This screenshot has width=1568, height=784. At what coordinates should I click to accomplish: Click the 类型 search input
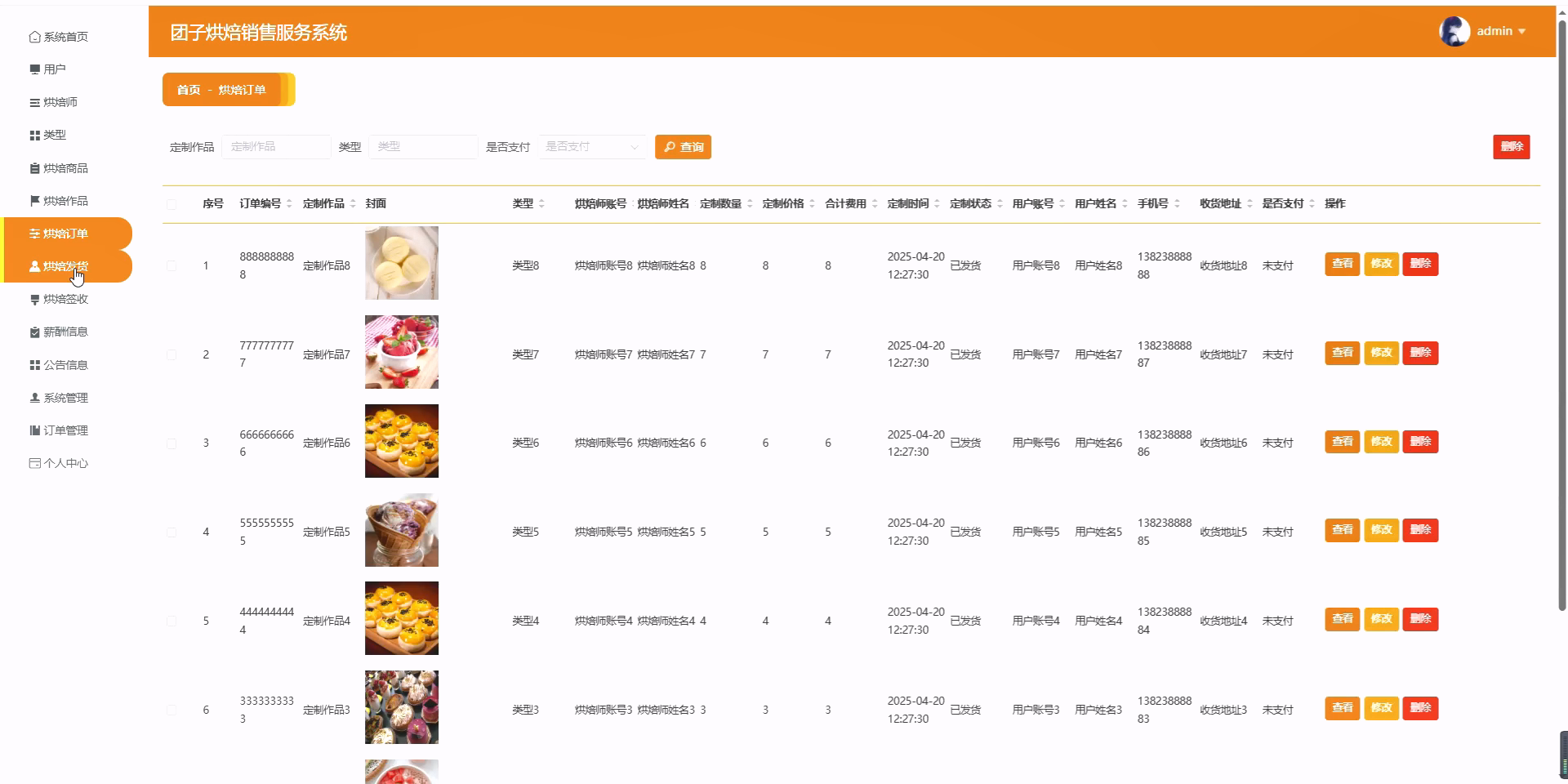tap(423, 147)
